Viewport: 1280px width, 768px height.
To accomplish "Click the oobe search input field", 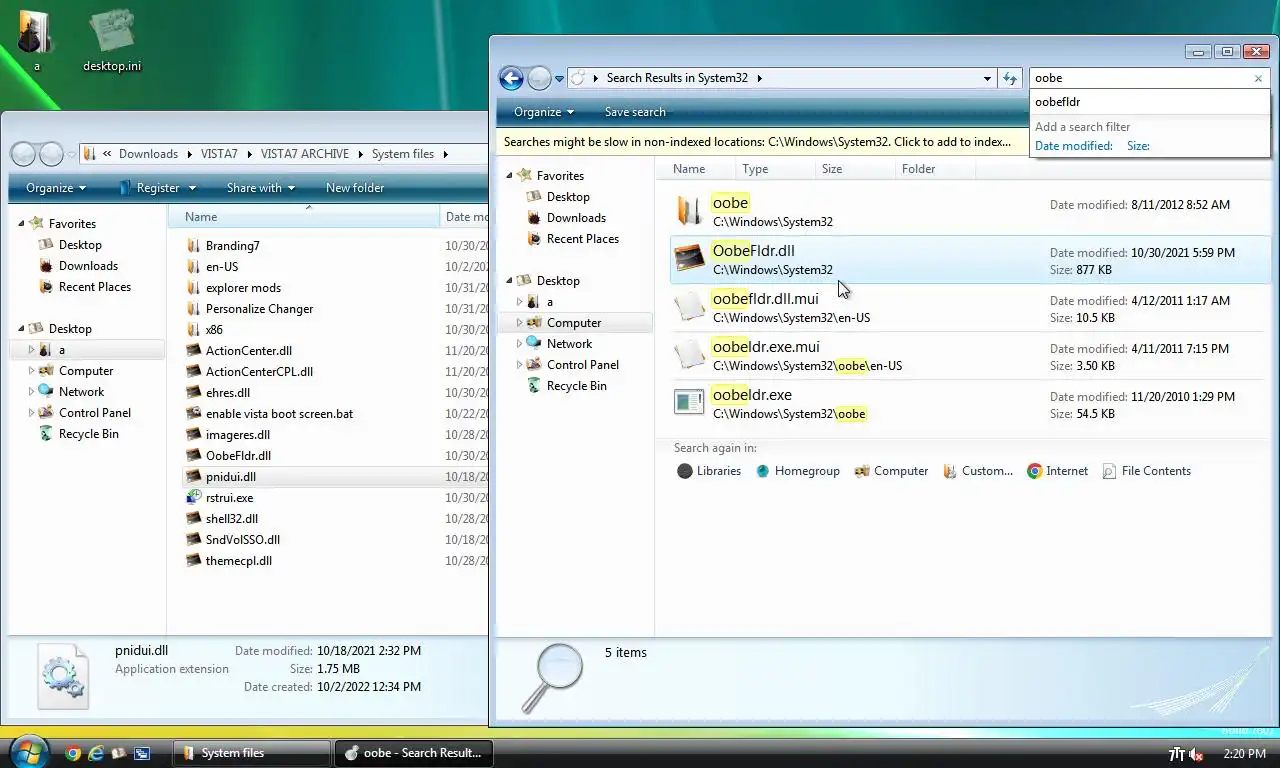I will tap(1140, 78).
